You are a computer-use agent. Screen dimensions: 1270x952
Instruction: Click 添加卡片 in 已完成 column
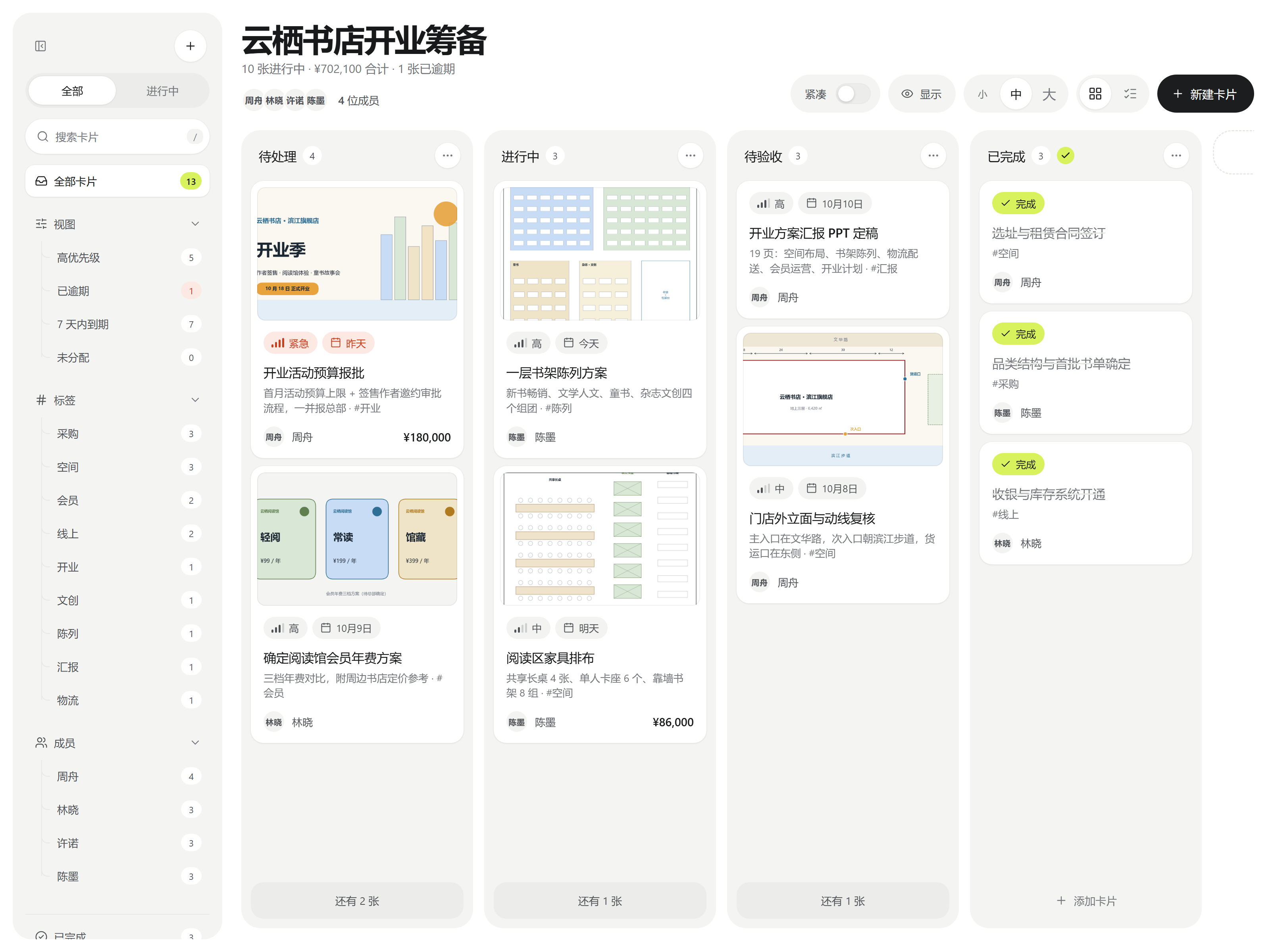[x=1086, y=900]
